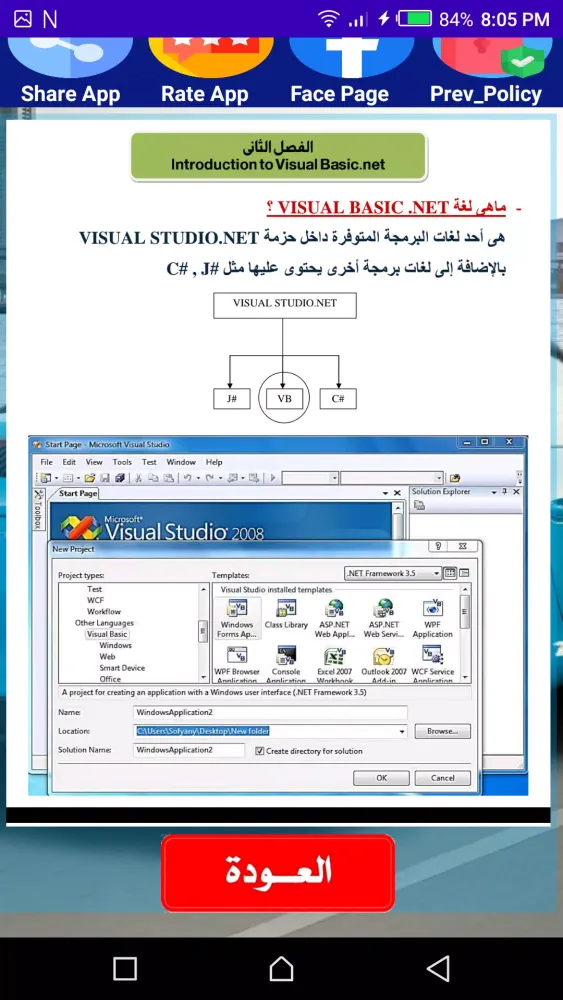Tap the chapter title Introduction to Visual Basic.net
Image resolution: width=563 pixels, height=1000 pixels.
(x=278, y=164)
